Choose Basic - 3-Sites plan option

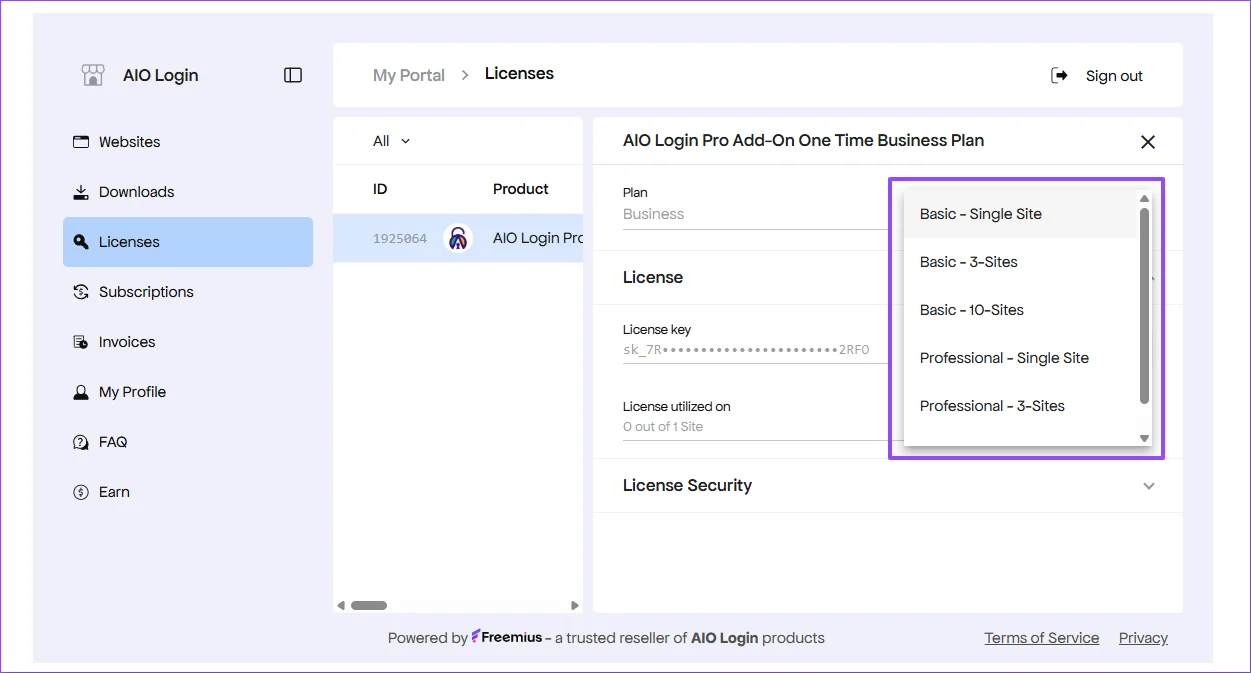coord(1021,262)
